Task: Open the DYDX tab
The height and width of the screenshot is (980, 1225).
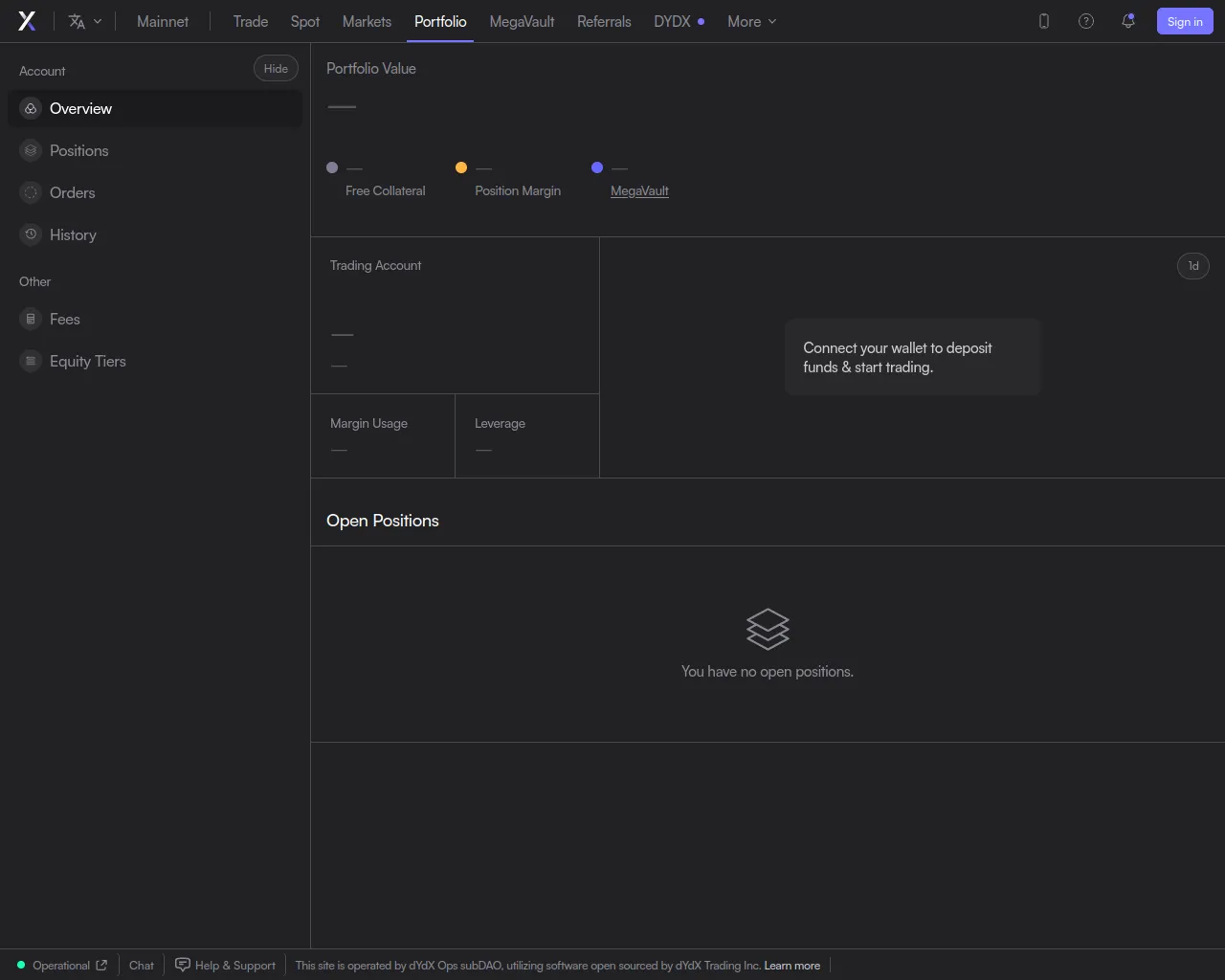Action: (679, 21)
